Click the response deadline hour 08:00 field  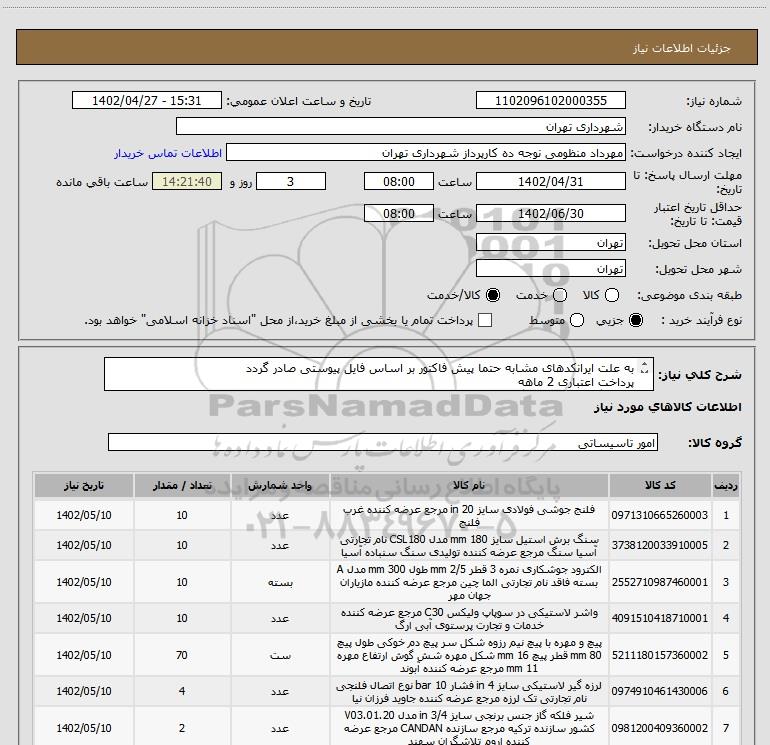coord(399,181)
